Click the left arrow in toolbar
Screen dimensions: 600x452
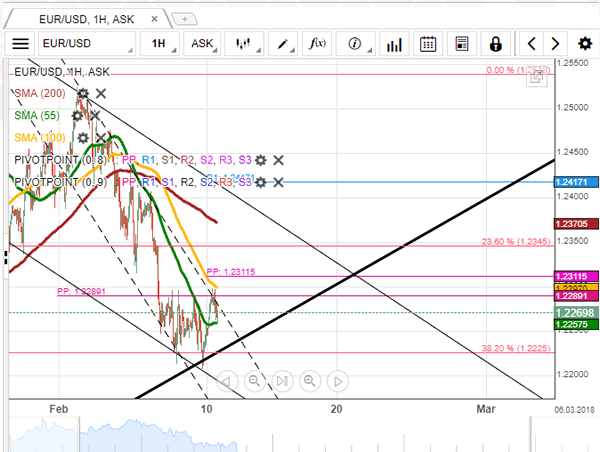531,44
